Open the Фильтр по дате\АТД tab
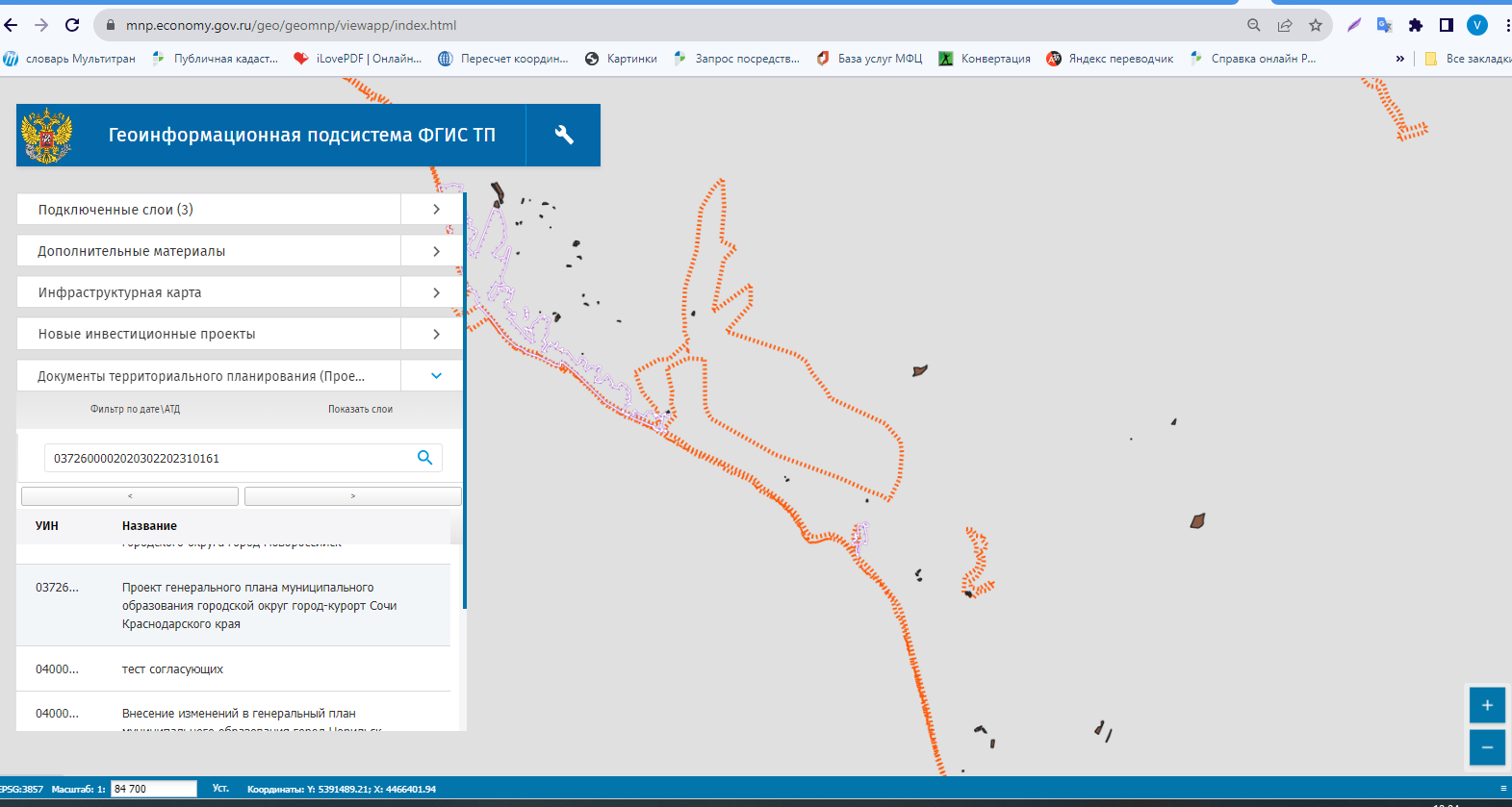Viewport: 1512px width, 807px height. click(x=135, y=410)
